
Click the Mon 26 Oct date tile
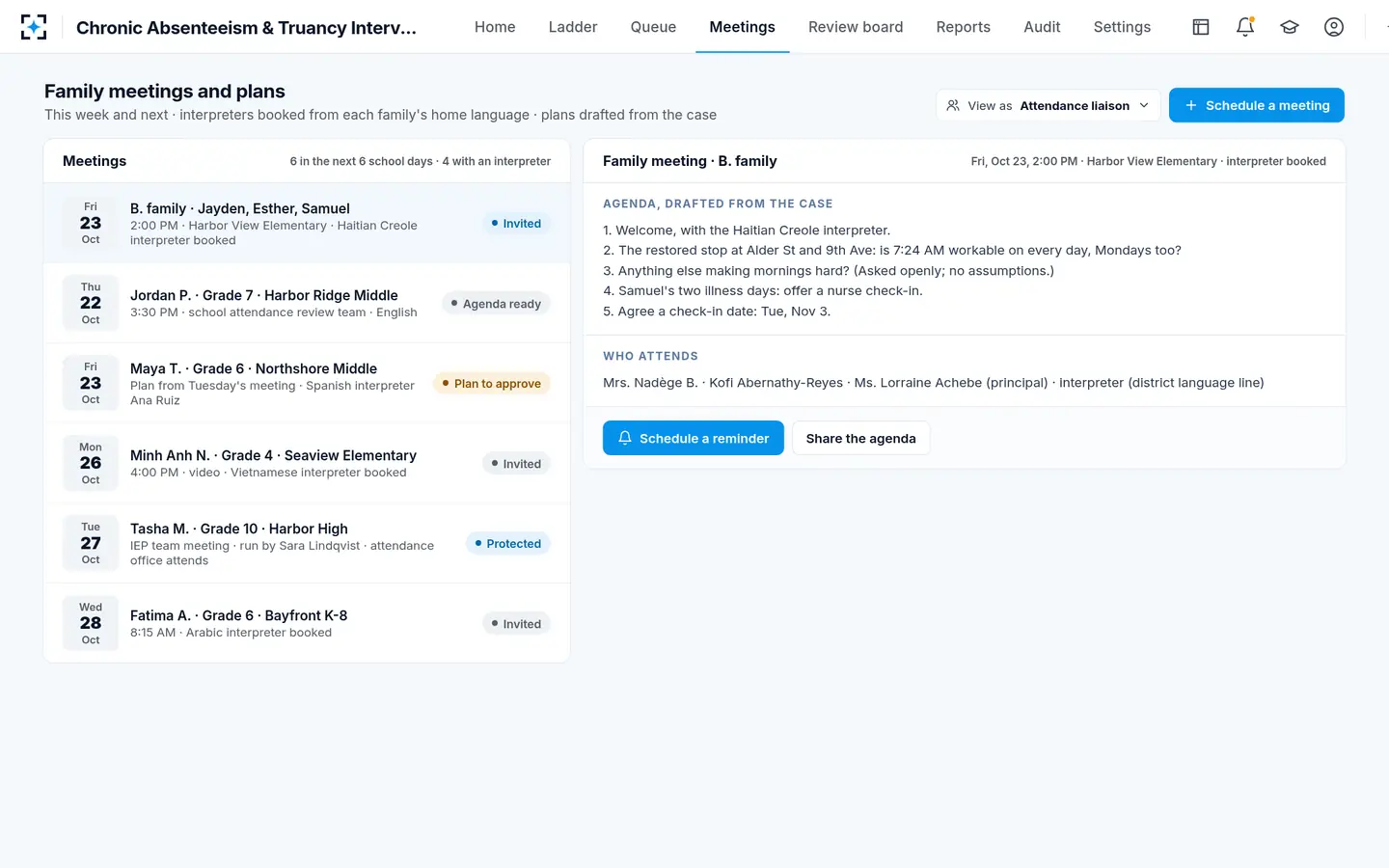click(91, 463)
